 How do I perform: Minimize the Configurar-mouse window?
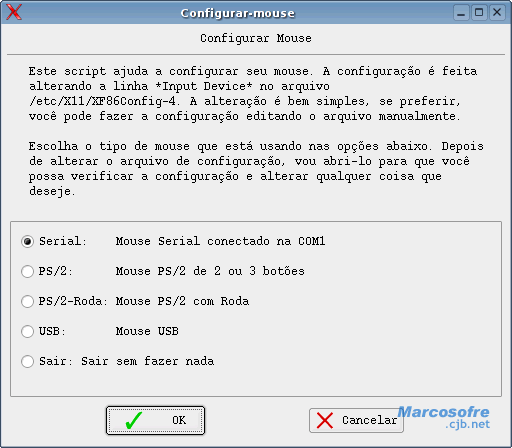(461, 13)
